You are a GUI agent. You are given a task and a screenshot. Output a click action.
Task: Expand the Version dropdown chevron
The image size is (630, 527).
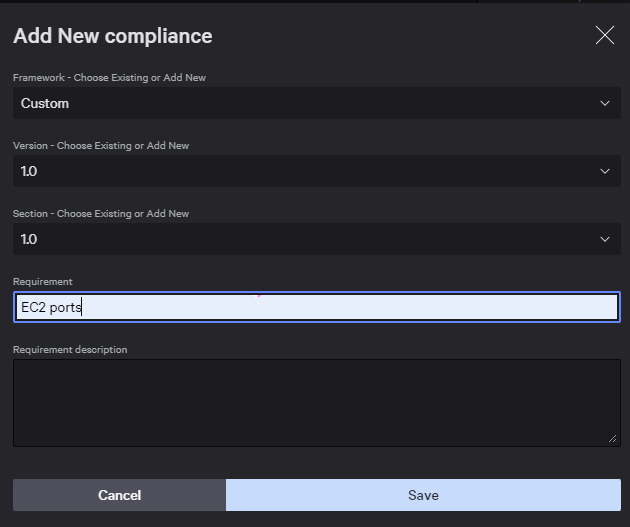click(605, 171)
